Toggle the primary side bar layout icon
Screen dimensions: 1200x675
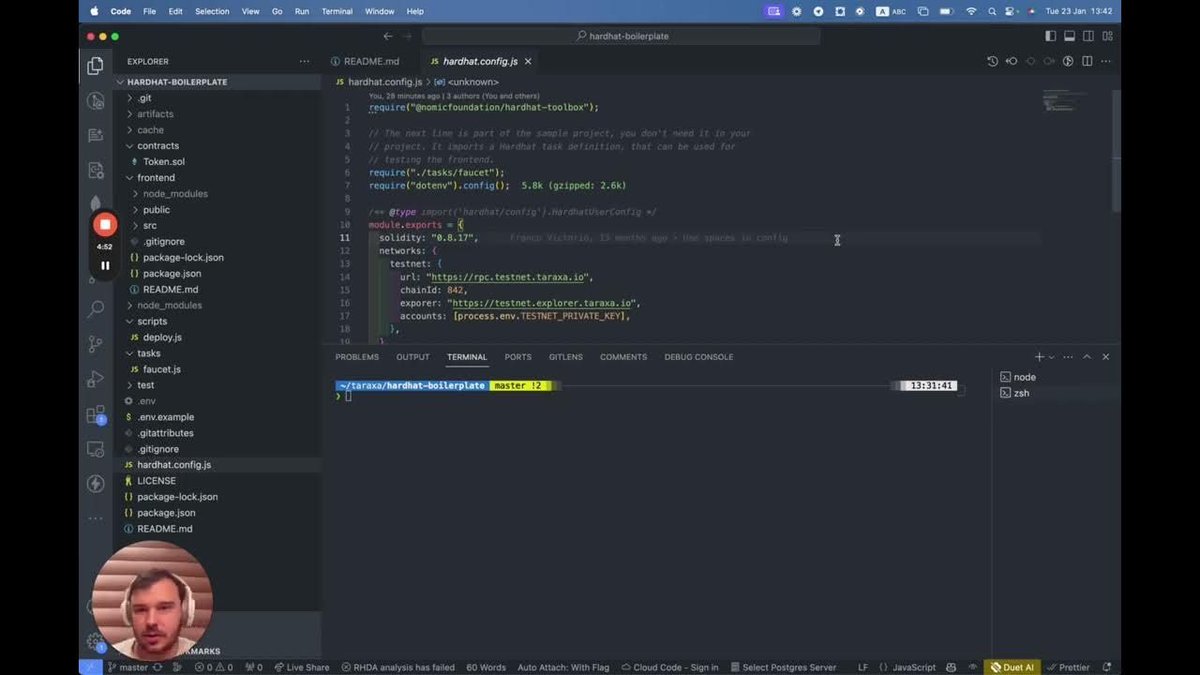click(x=1050, y=36)
